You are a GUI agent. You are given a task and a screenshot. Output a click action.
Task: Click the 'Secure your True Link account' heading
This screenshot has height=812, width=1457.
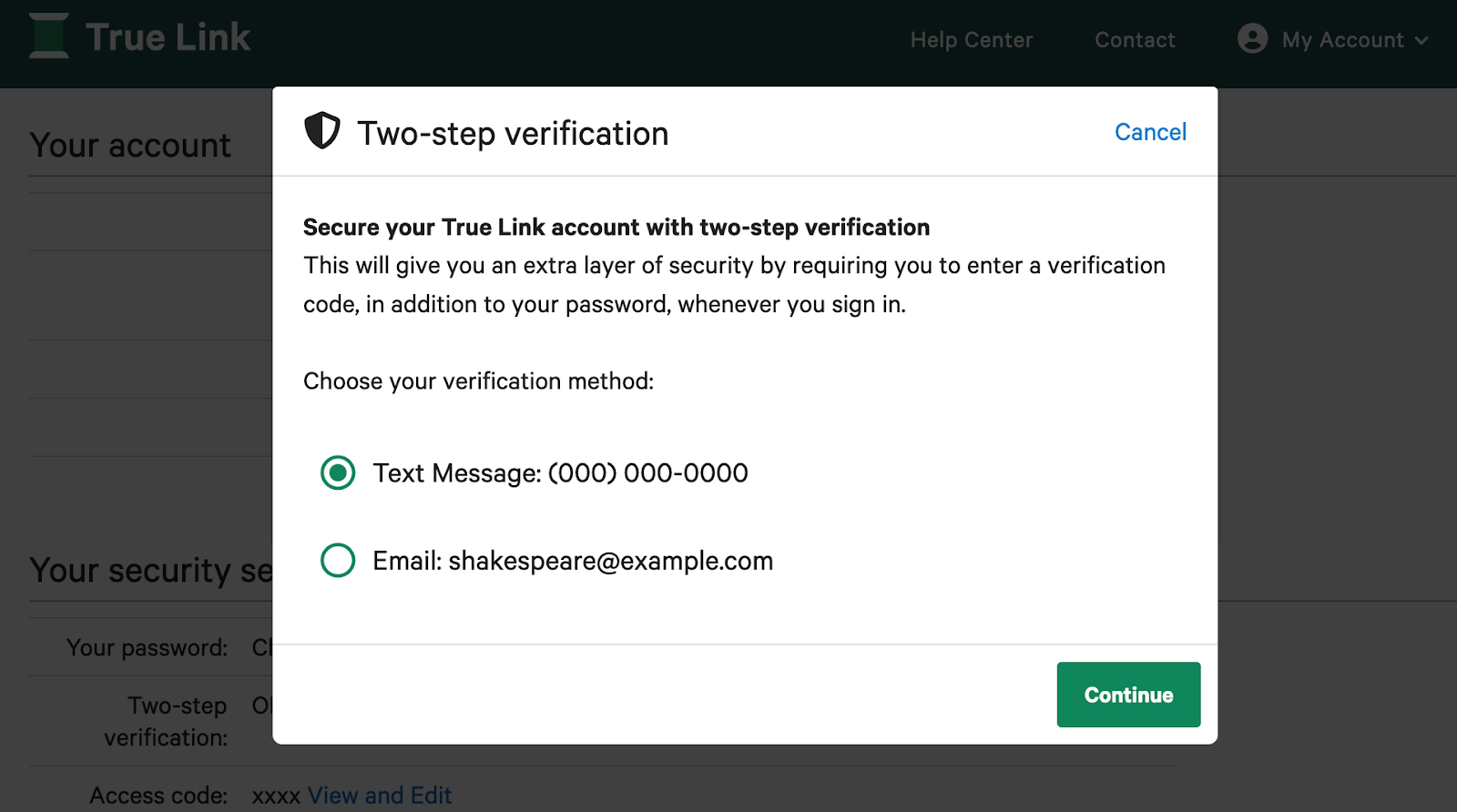pyautogui.click(x=616, y=228)
